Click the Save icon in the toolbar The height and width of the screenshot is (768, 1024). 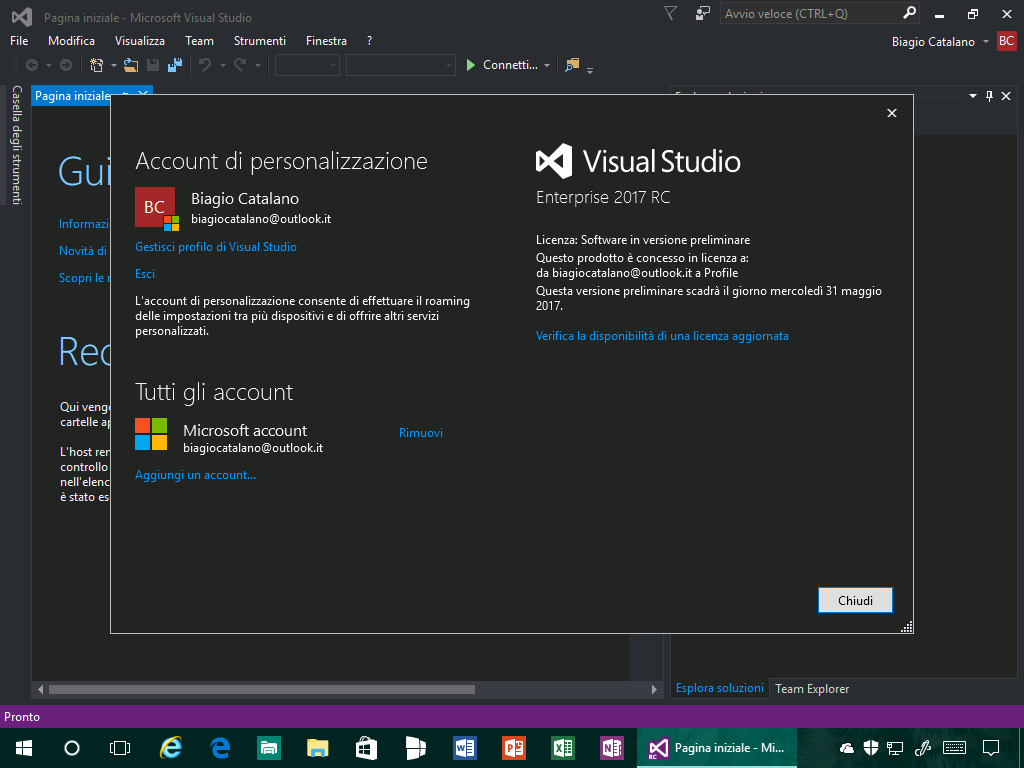coord(153,65)
